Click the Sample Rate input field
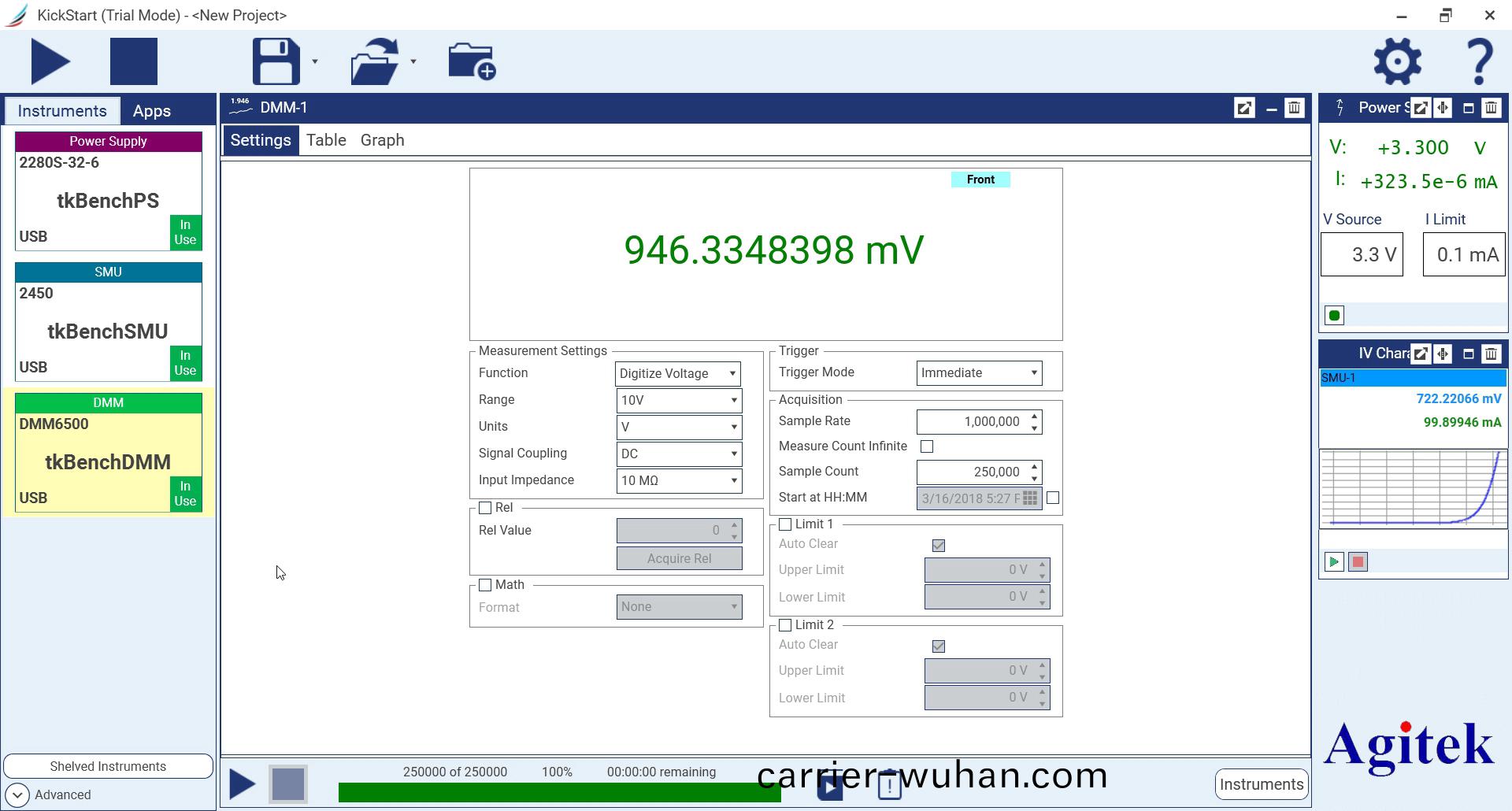Screen dimensions: 1512x811 pyautogui.click(x=972, y=422)
